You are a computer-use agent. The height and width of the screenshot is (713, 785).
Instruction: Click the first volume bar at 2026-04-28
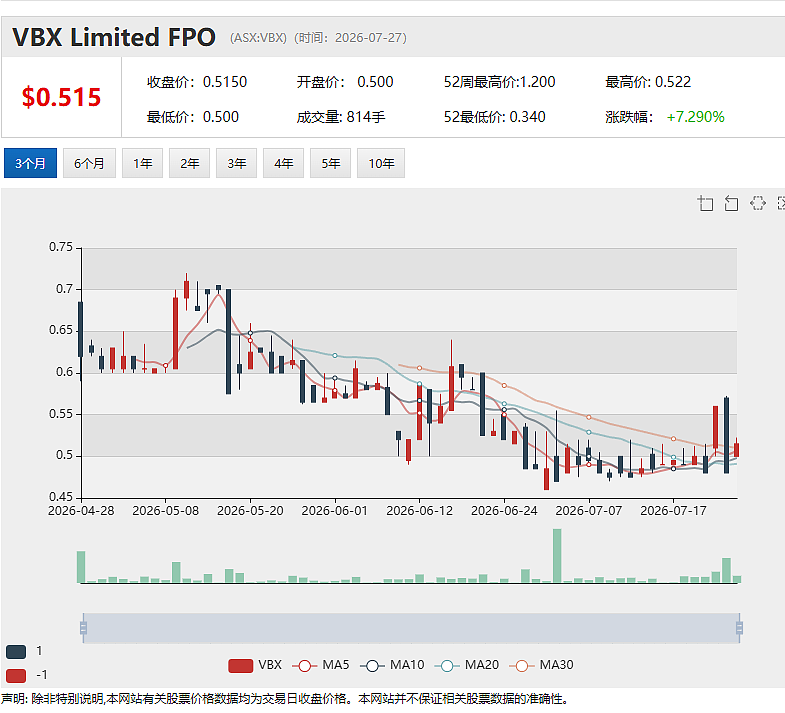point(81,567)
